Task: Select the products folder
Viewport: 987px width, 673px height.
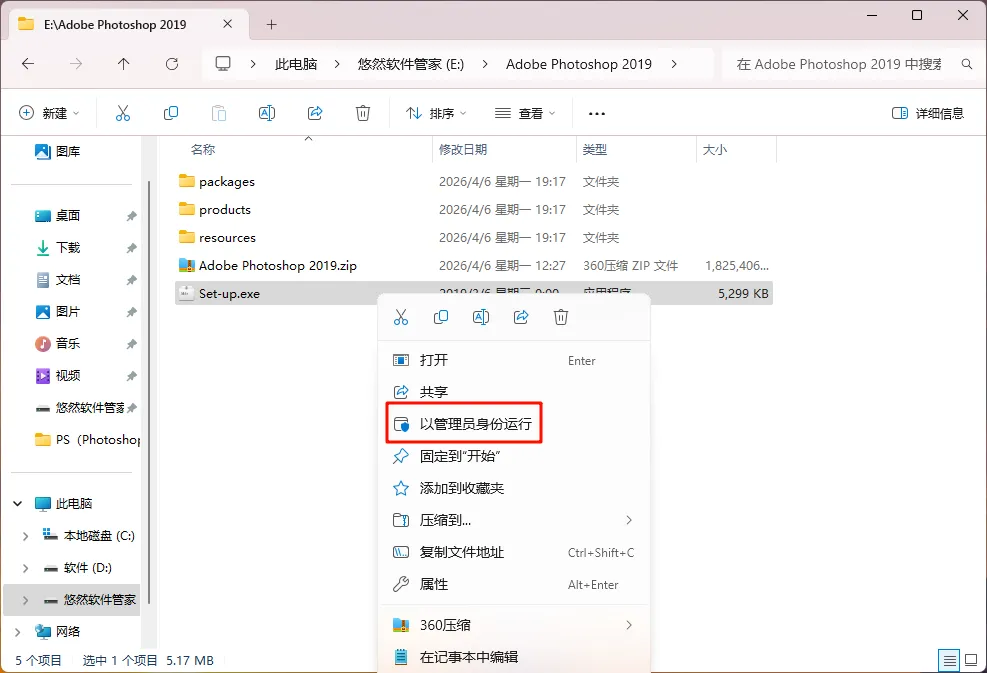Action: (x=473, y=210)
